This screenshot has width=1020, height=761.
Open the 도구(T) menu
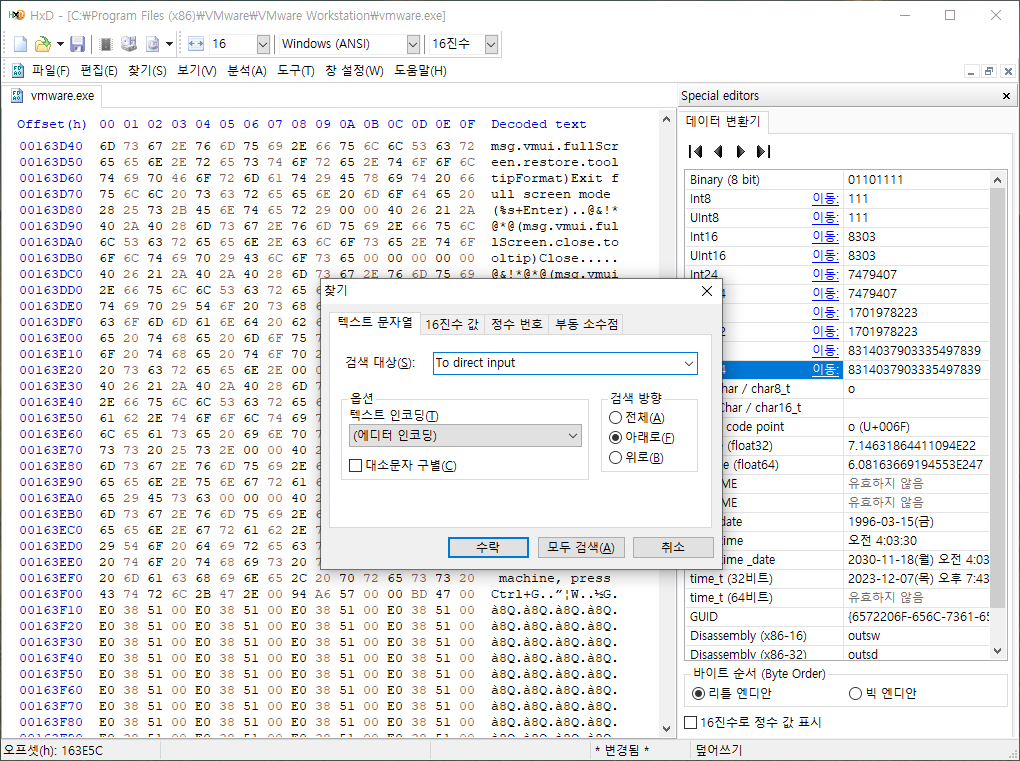(x=296, y=70)
